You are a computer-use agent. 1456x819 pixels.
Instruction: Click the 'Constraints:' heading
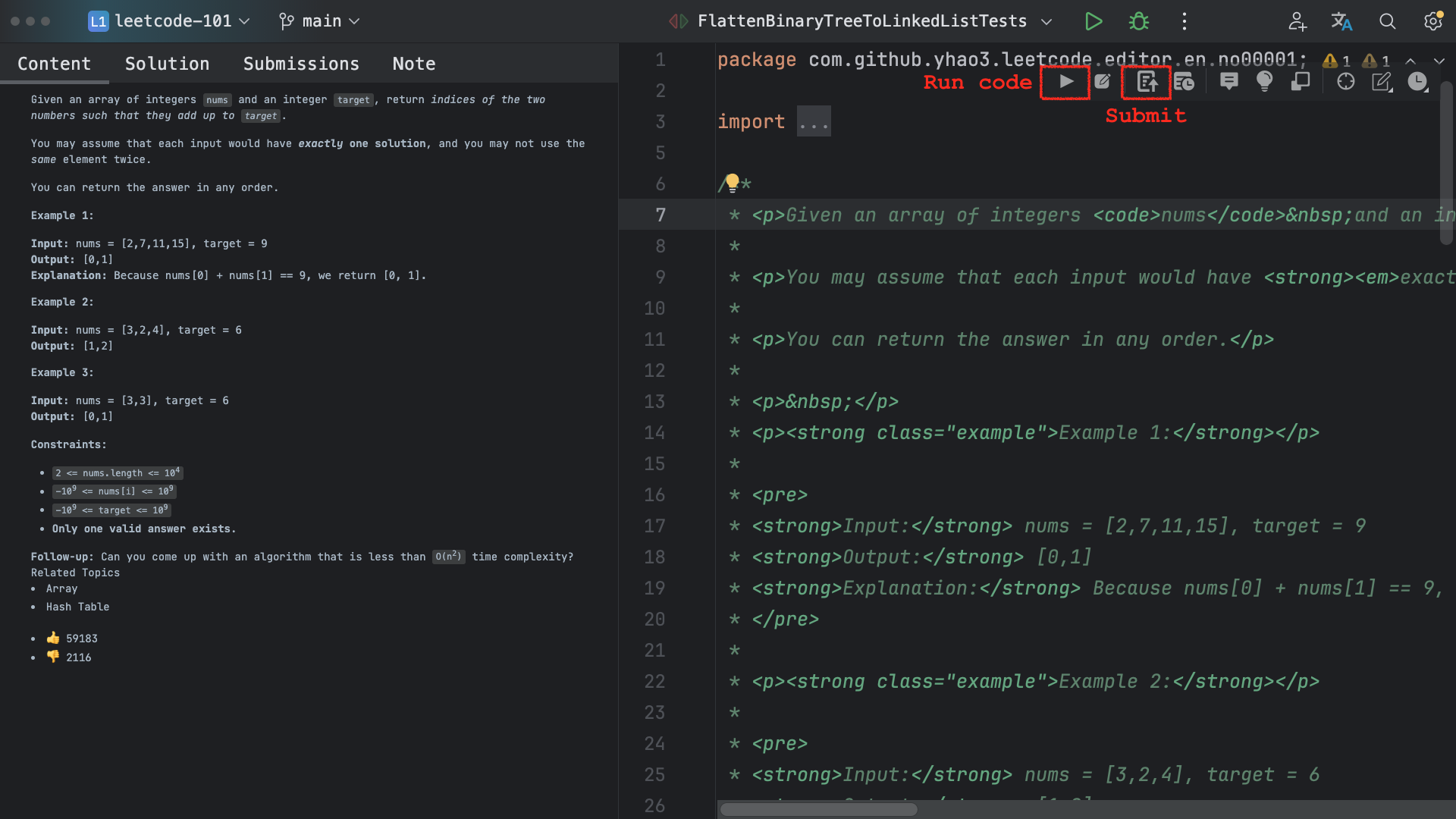pyautogui.click(x=68, y=444)
